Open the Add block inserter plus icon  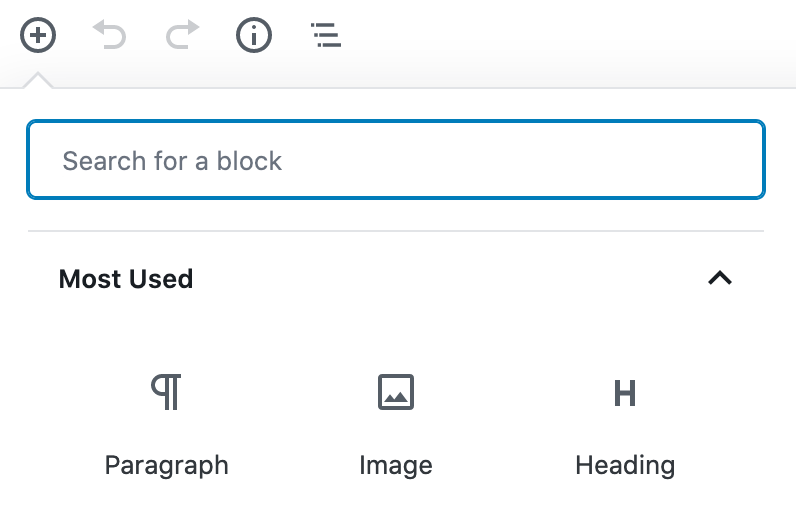tap(38, 35)
